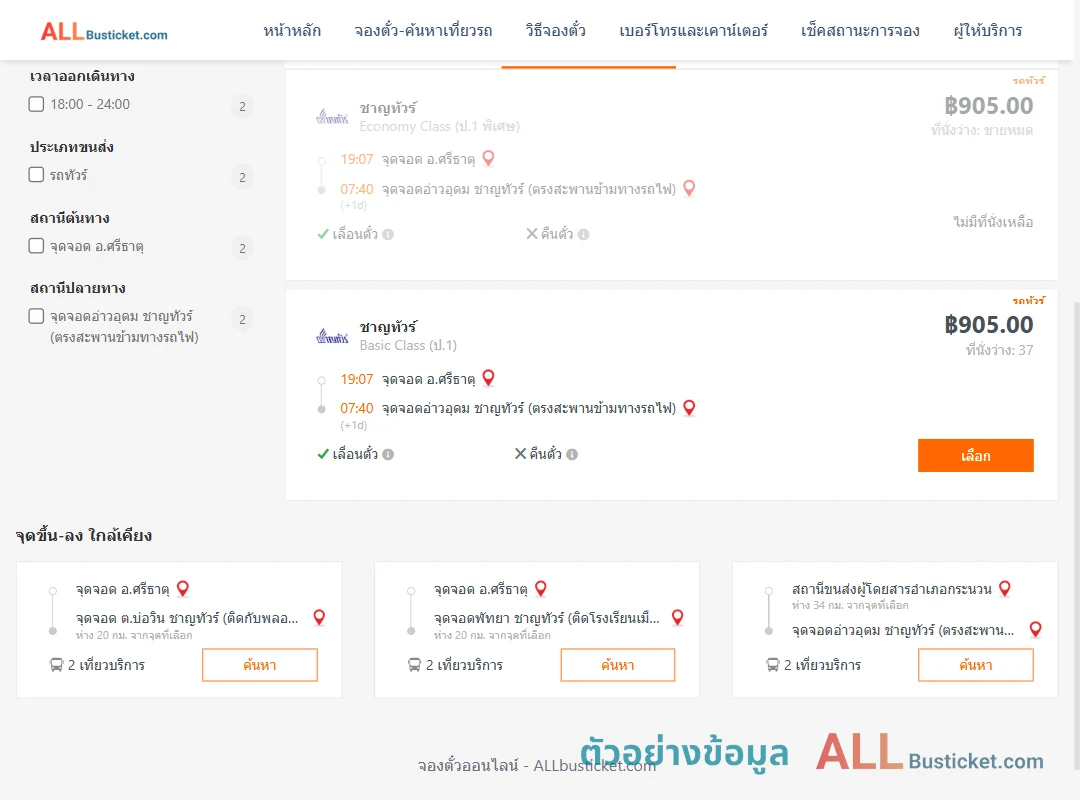Click the Basic Class (ป.1) label
Viewport: 1080px width, 800px height.
(408, 345)
